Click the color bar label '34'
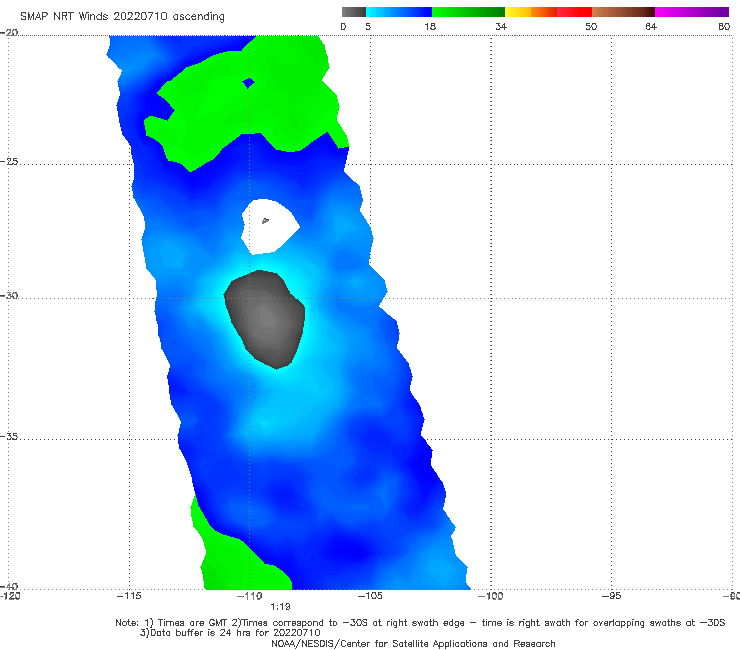The height and width of the screenshot is (650, 740). click(x=501, y=26)
